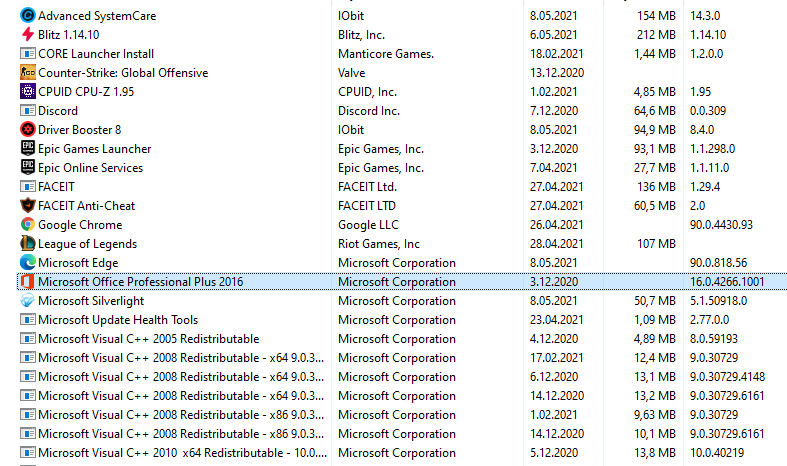Viewport: 787px width, 466px height.
Task: Click size value '107 MB'
Action: tap(656, 244)
